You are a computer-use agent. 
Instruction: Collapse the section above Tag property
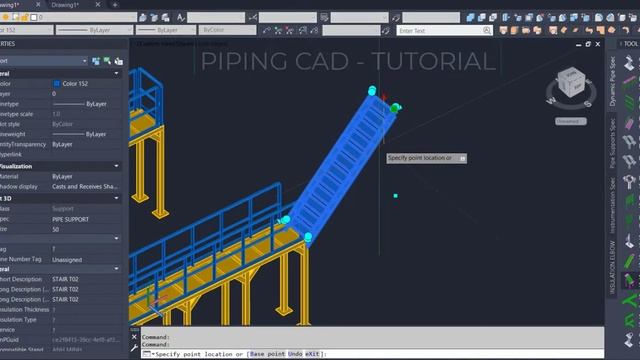coord(116,238)
